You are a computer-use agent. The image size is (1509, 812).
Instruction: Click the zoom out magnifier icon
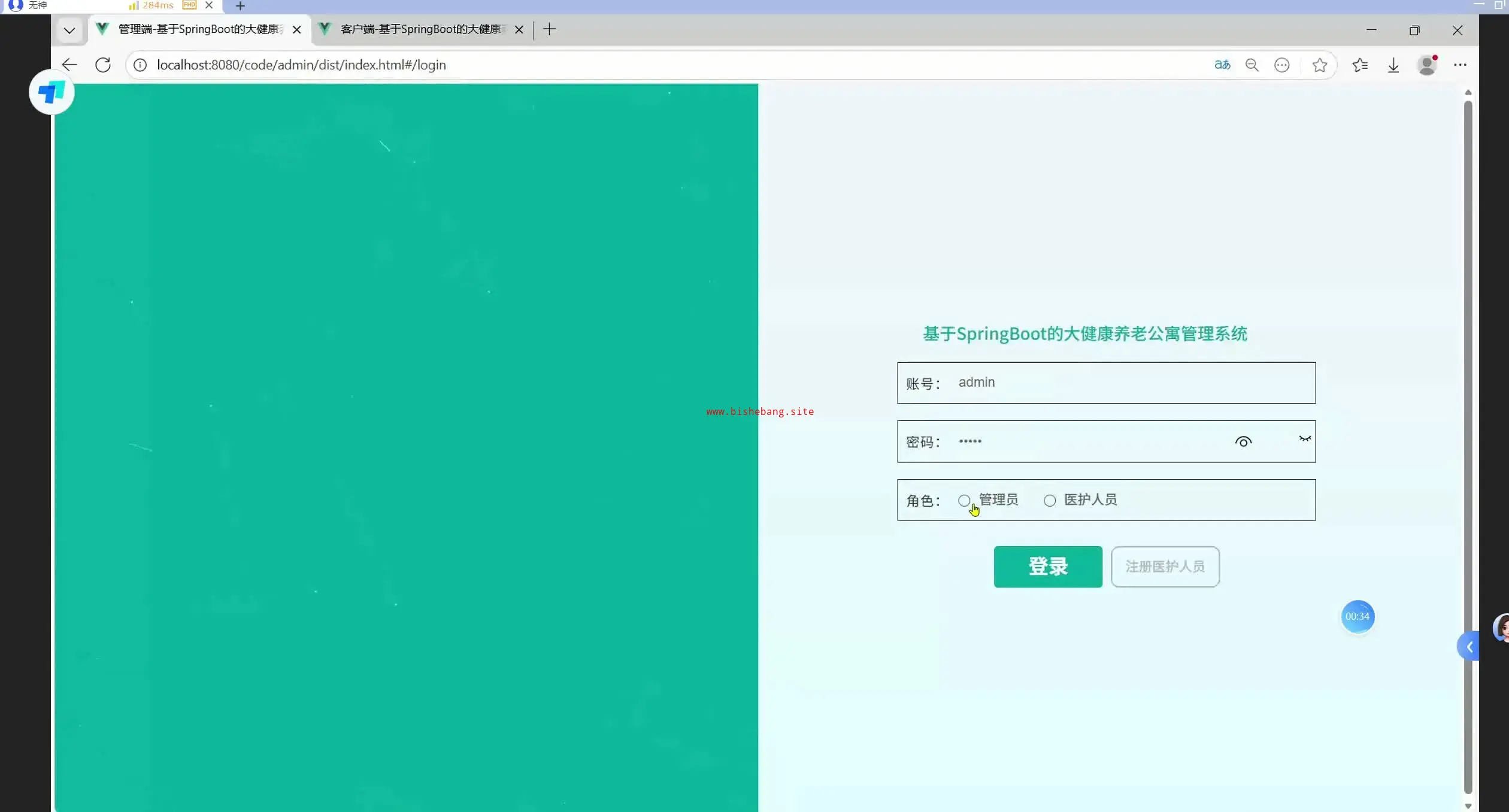pos(1252,65)
